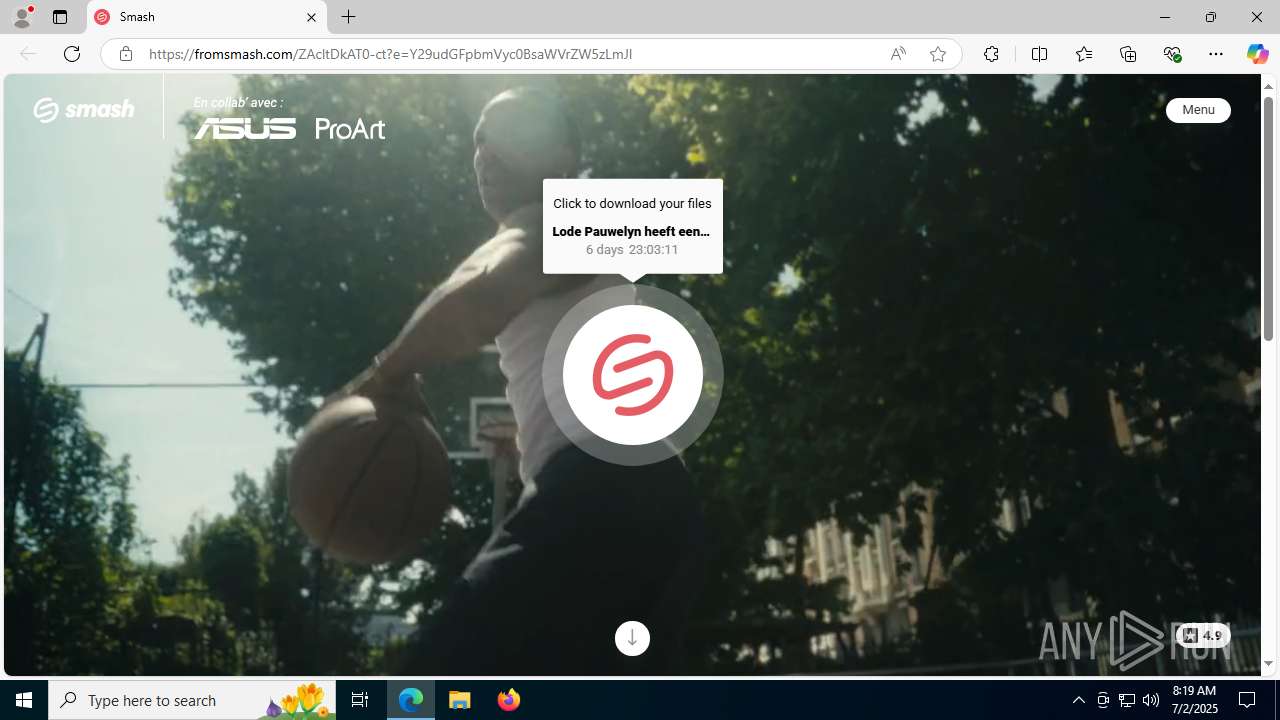The width and height of the screenshot is (1280, 720).
Task: Click the 4.9 rating badge
Action: pos(1203,636)
